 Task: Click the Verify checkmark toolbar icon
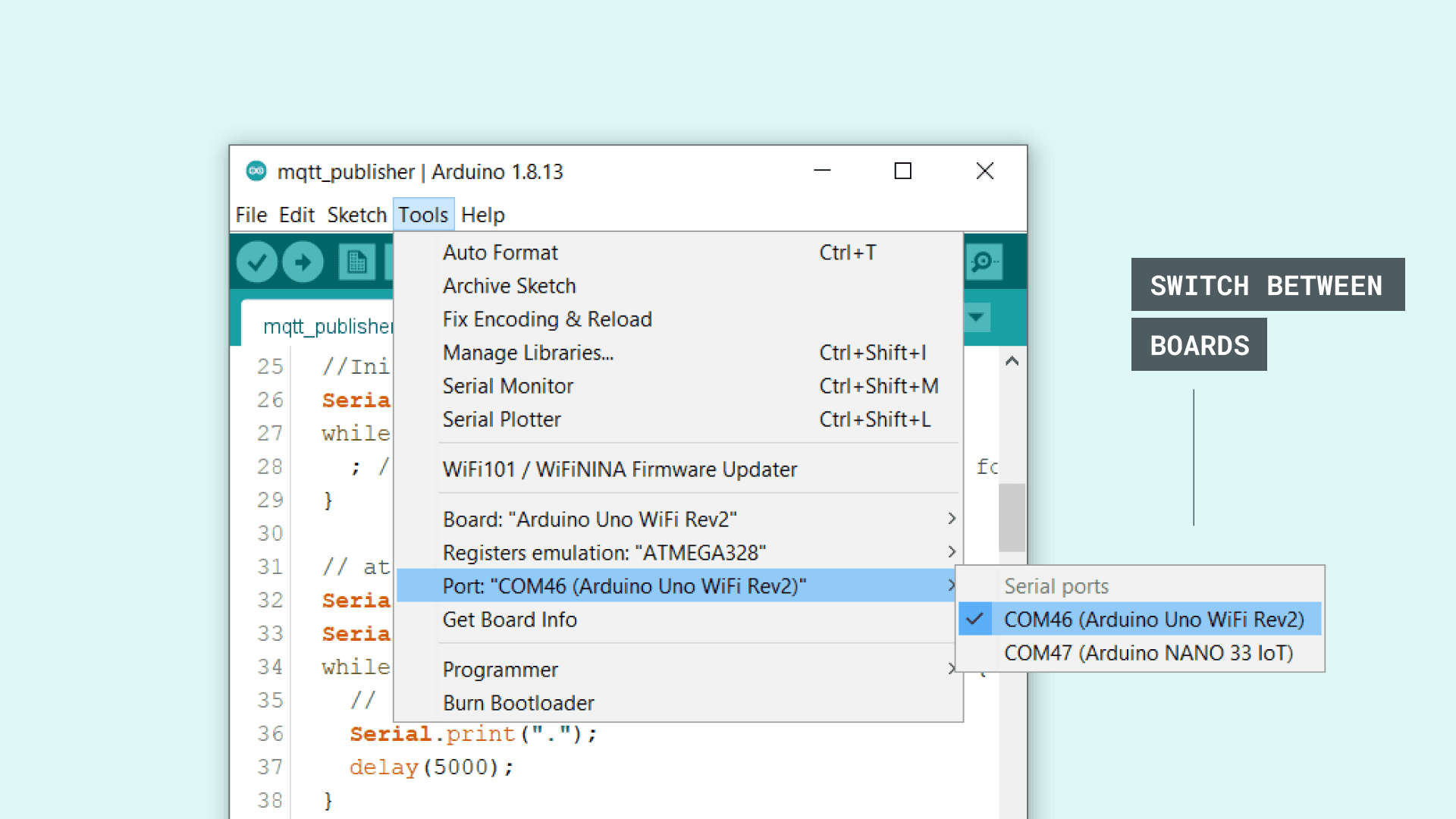pos(256,262)
